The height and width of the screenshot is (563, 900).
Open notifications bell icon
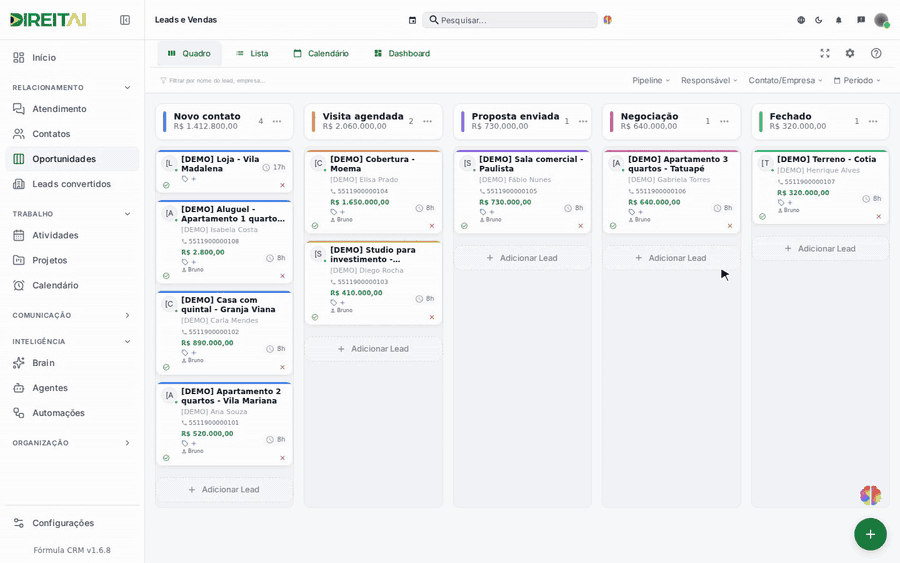pyautogui.click(x=839, y=20)
